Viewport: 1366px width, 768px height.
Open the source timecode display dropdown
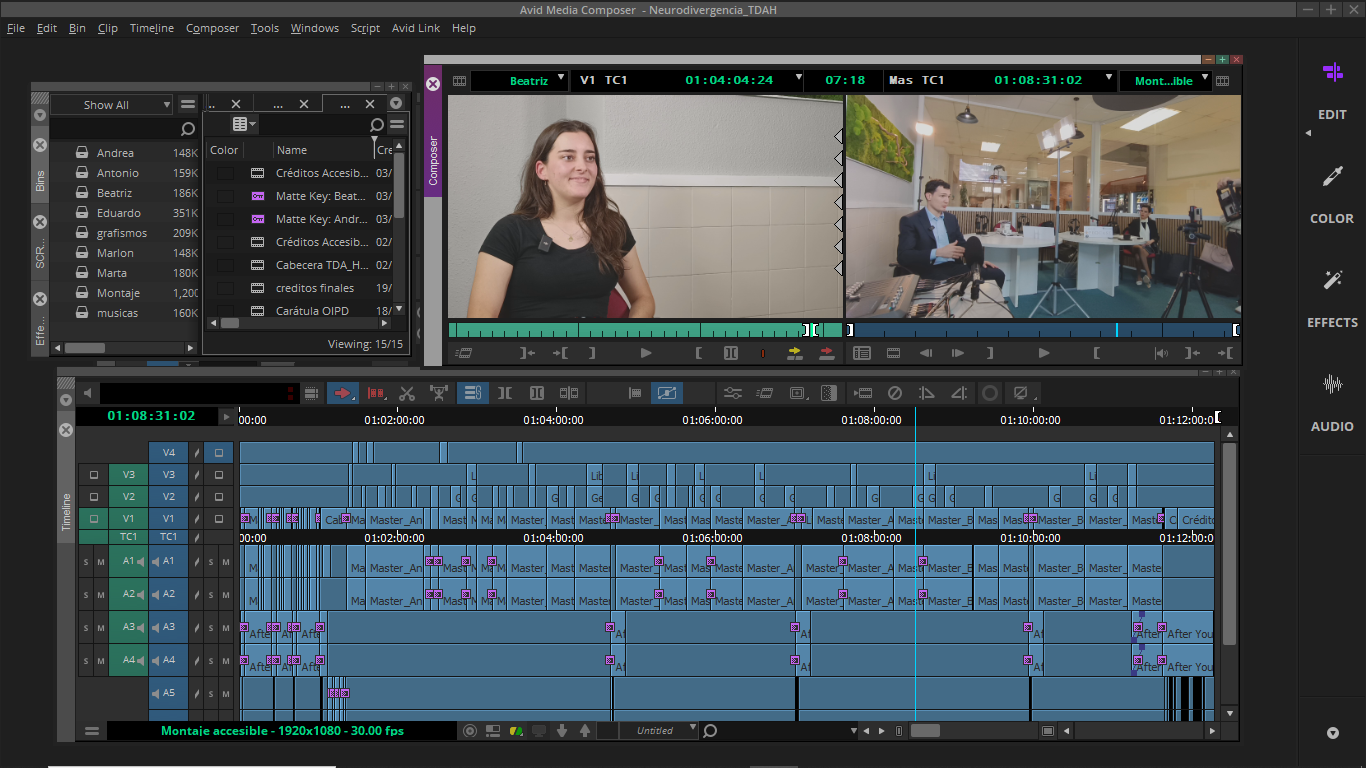coord(798,79)
